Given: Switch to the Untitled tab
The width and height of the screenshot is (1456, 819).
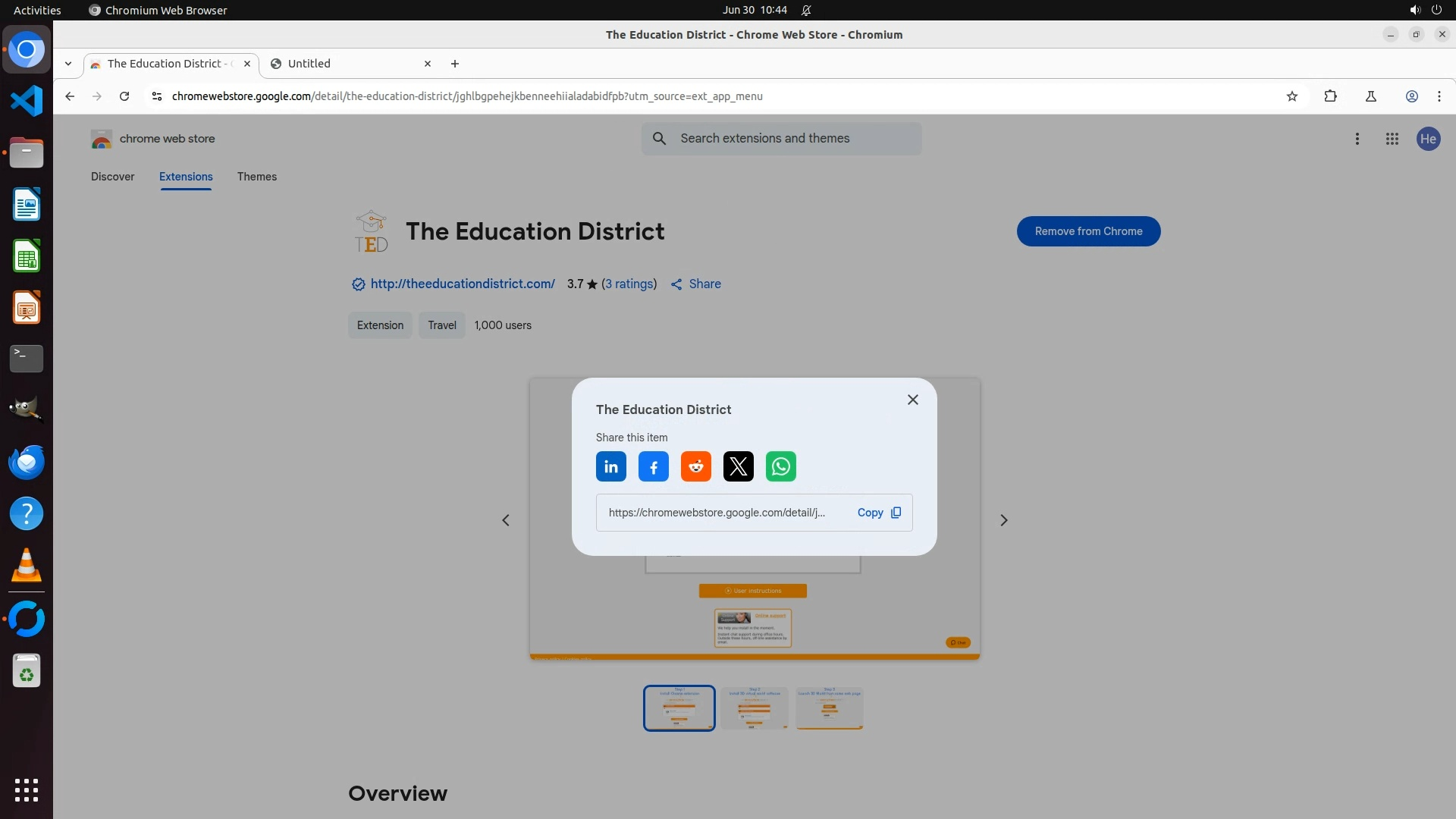Looking at the screenshot, I should [x=345, y=64].
